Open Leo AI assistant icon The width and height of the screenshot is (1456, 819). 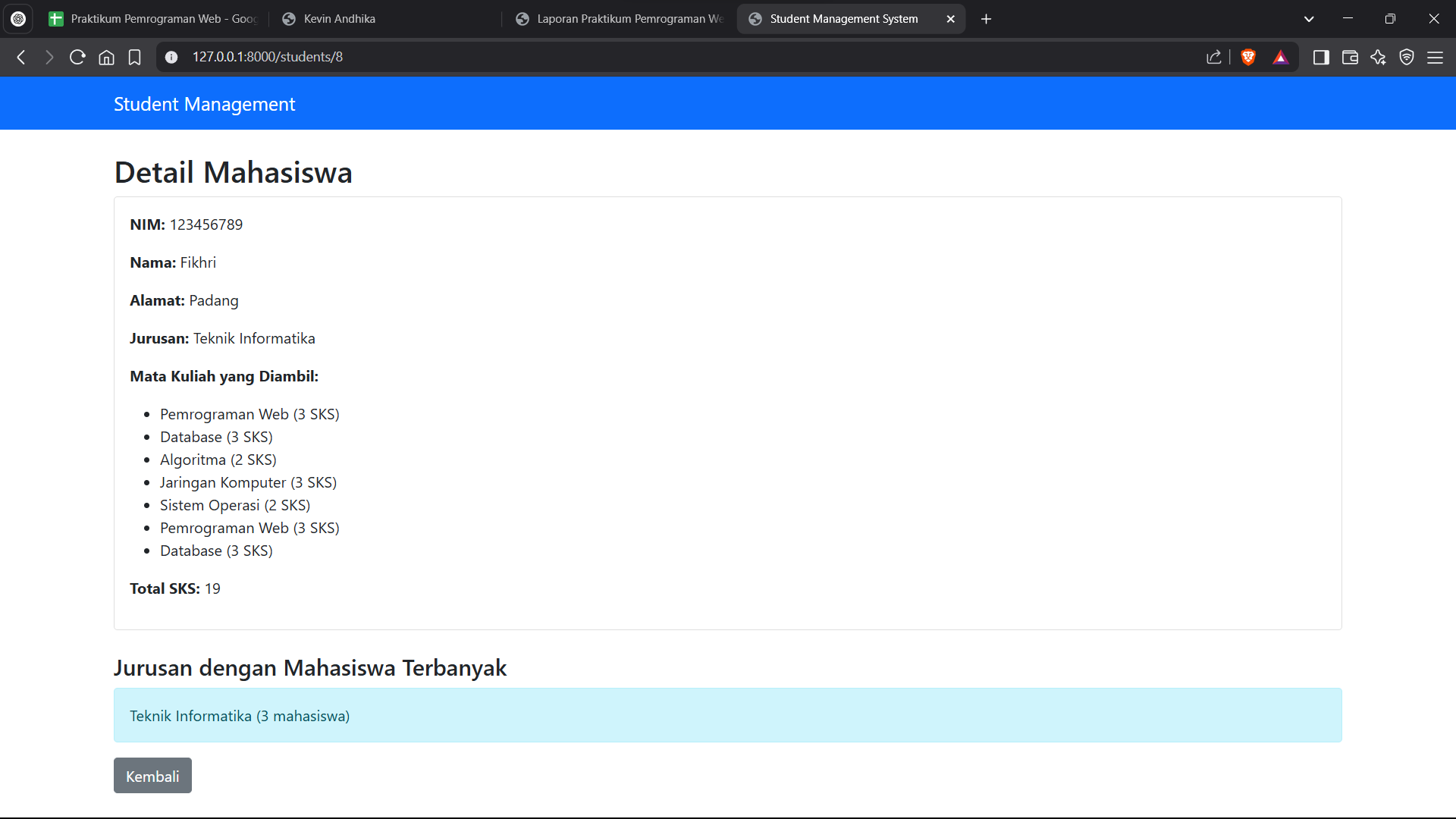tap(1378, 57)
